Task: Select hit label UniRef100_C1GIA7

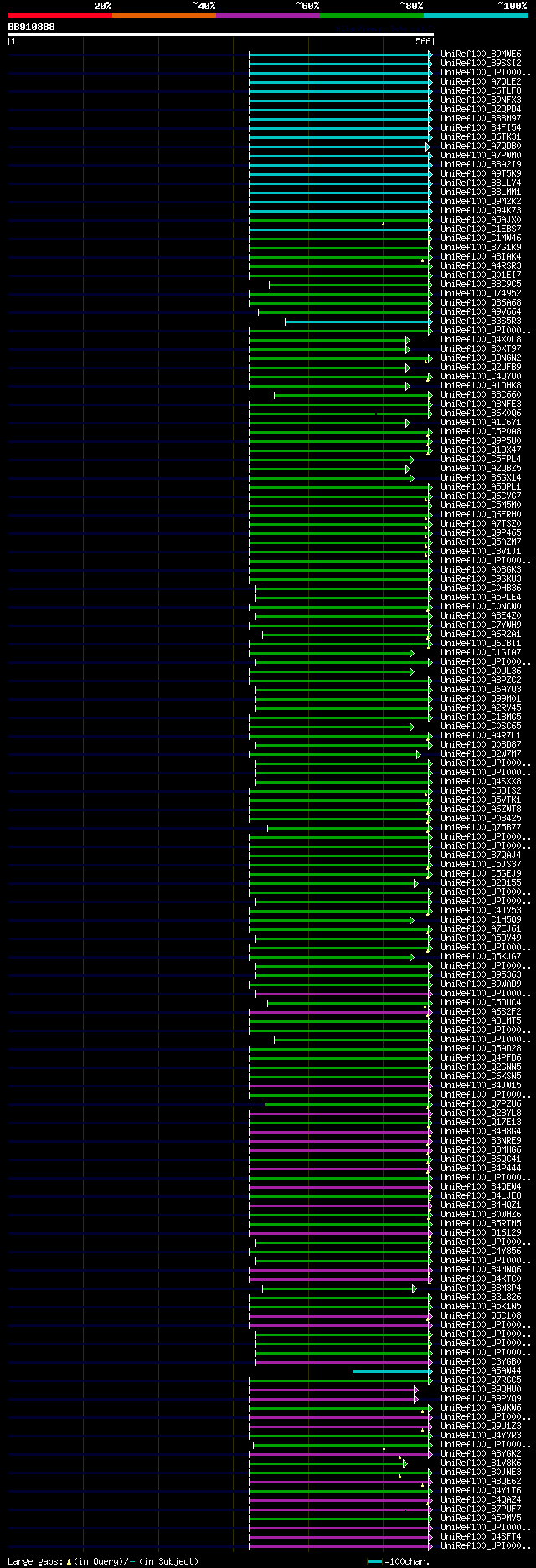Action: pyautogui.click(x=481, y=652)
